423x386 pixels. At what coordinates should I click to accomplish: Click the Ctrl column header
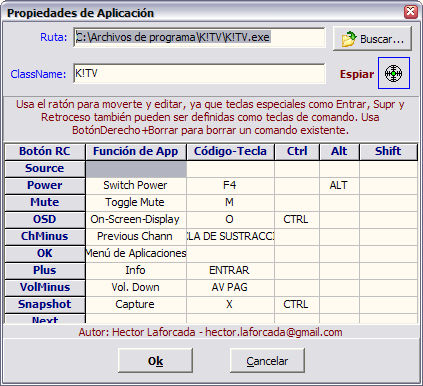[x=297, y=152]
